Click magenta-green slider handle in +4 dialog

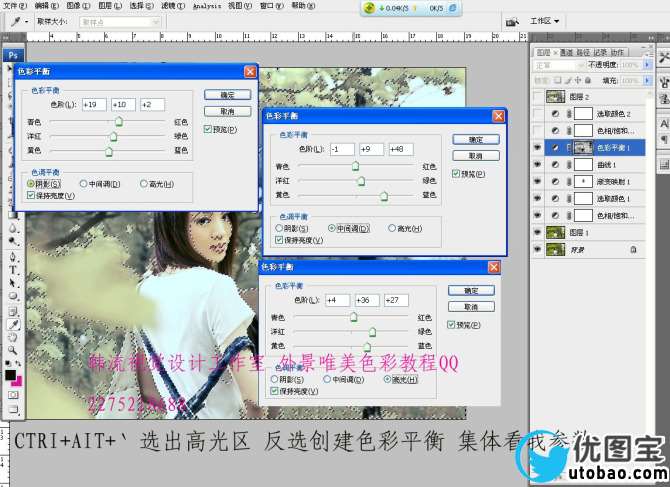click(x=372, y=332)
